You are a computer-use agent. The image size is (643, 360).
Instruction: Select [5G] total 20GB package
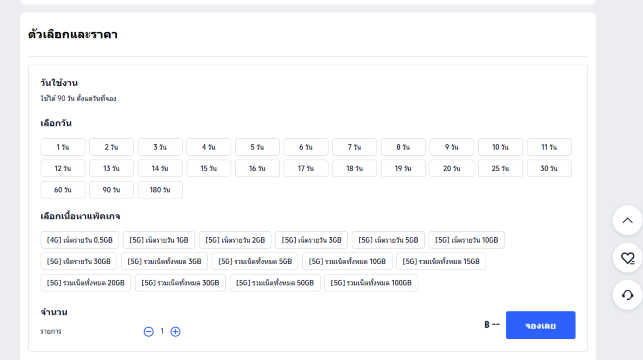(x=86, y=283)
